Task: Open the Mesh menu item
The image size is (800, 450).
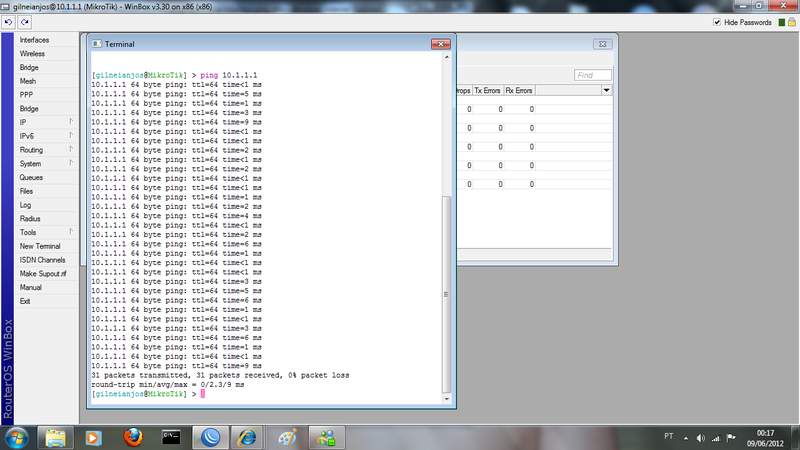Action: (x=28, y=81)
